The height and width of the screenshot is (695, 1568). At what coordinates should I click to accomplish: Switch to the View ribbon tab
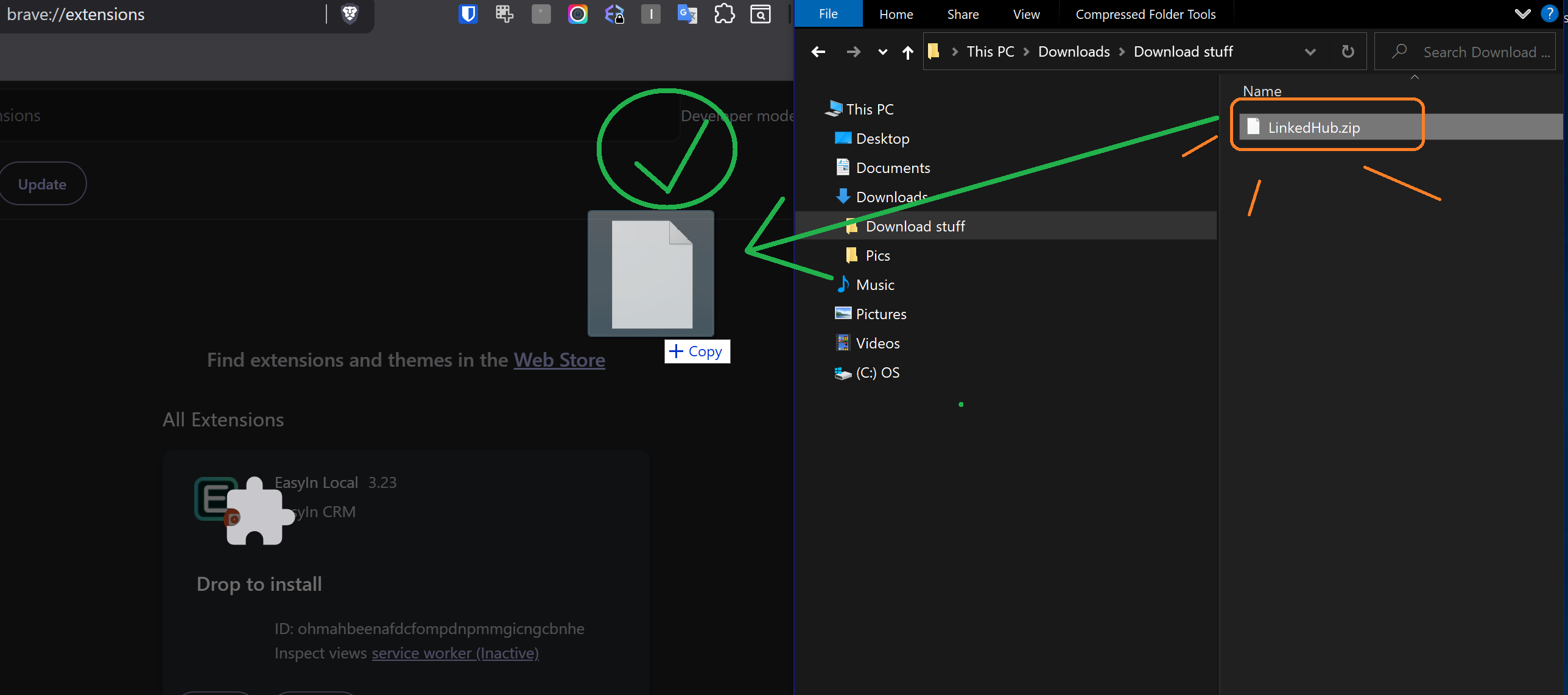(x=1026, y=14)
